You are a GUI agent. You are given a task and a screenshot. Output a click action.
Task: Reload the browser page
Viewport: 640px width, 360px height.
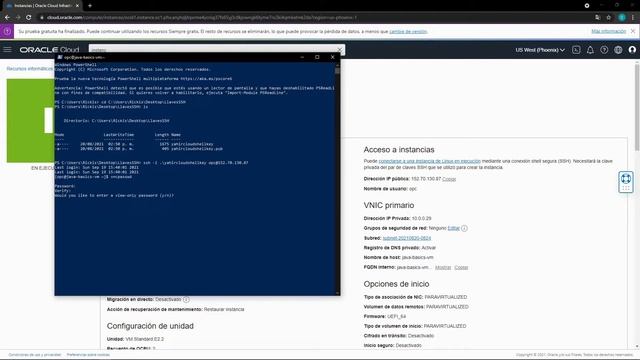(29, 18)
